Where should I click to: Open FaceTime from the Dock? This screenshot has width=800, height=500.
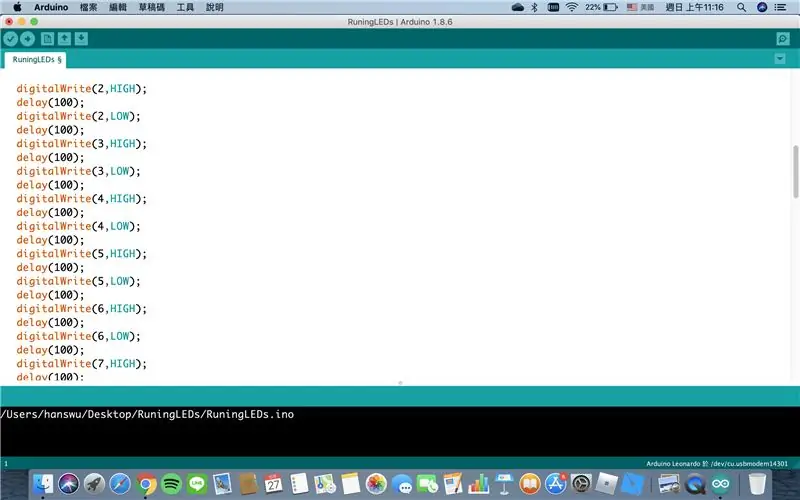[428, 484]
